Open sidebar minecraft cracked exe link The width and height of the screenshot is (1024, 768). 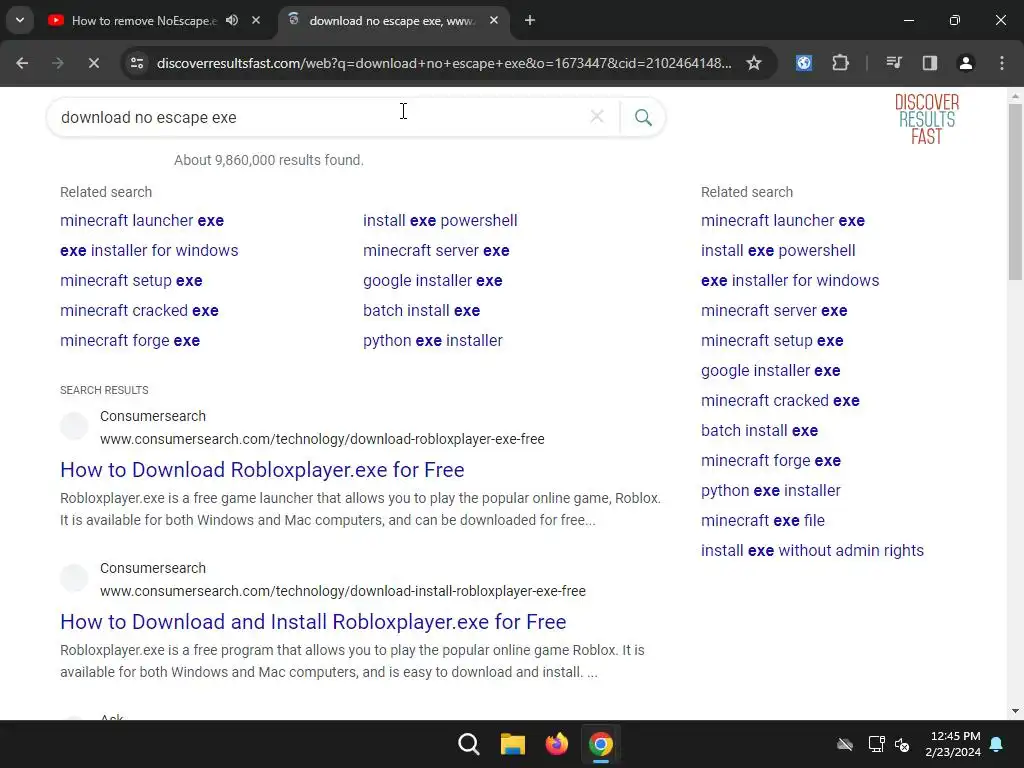780,401
